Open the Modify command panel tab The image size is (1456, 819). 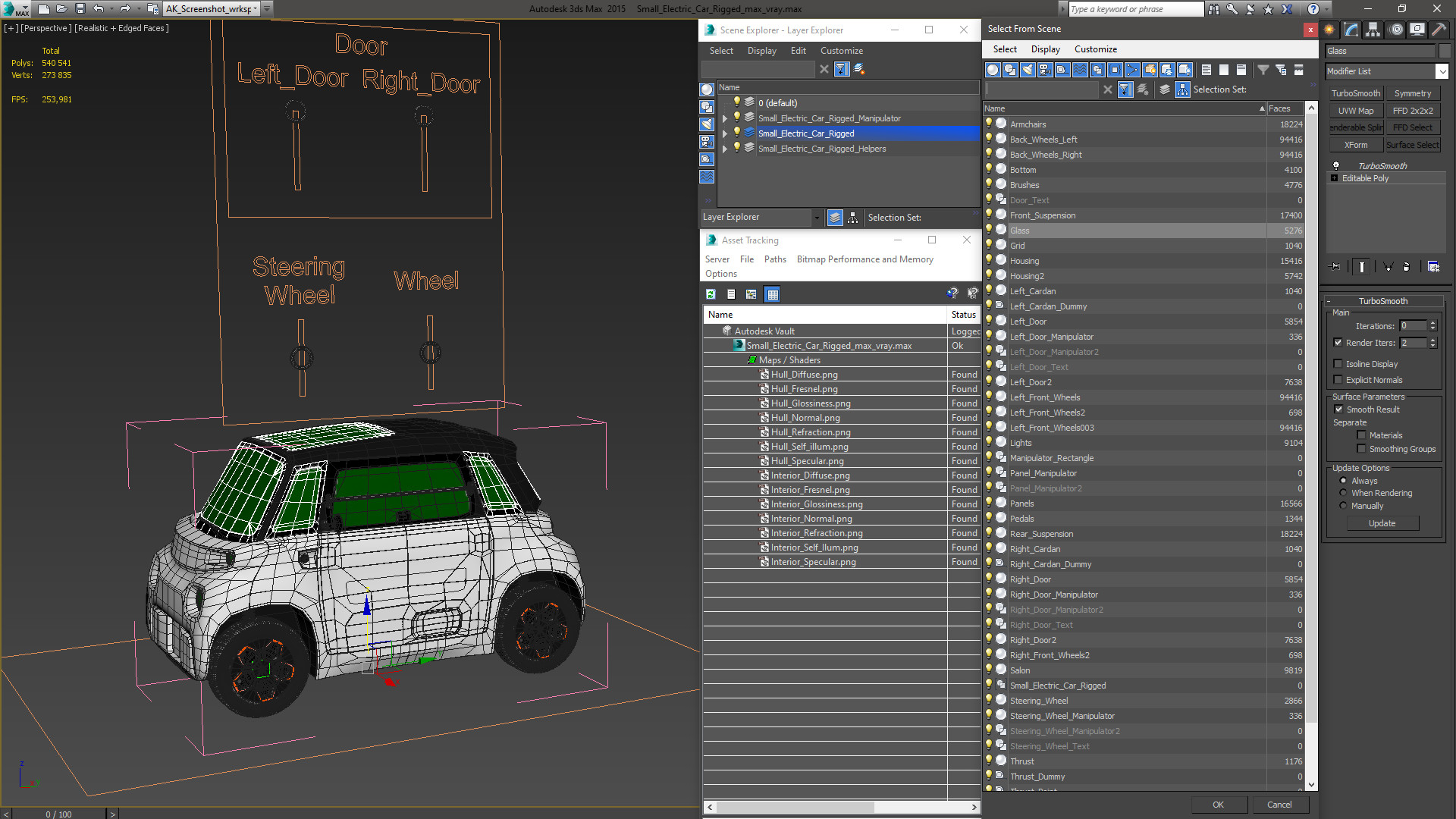(x=1351, y=30)
